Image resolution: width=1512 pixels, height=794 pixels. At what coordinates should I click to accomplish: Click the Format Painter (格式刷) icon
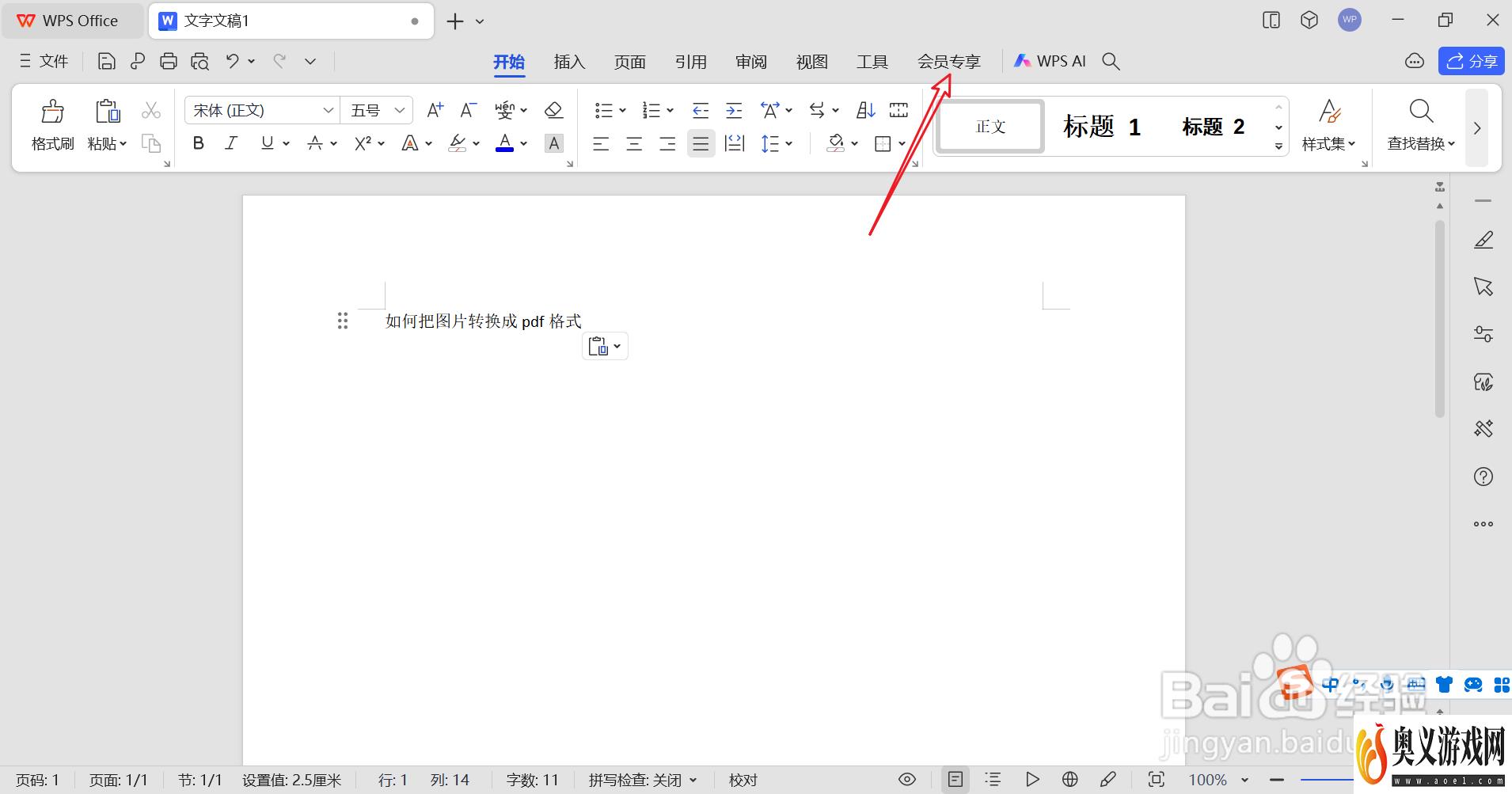52,112
